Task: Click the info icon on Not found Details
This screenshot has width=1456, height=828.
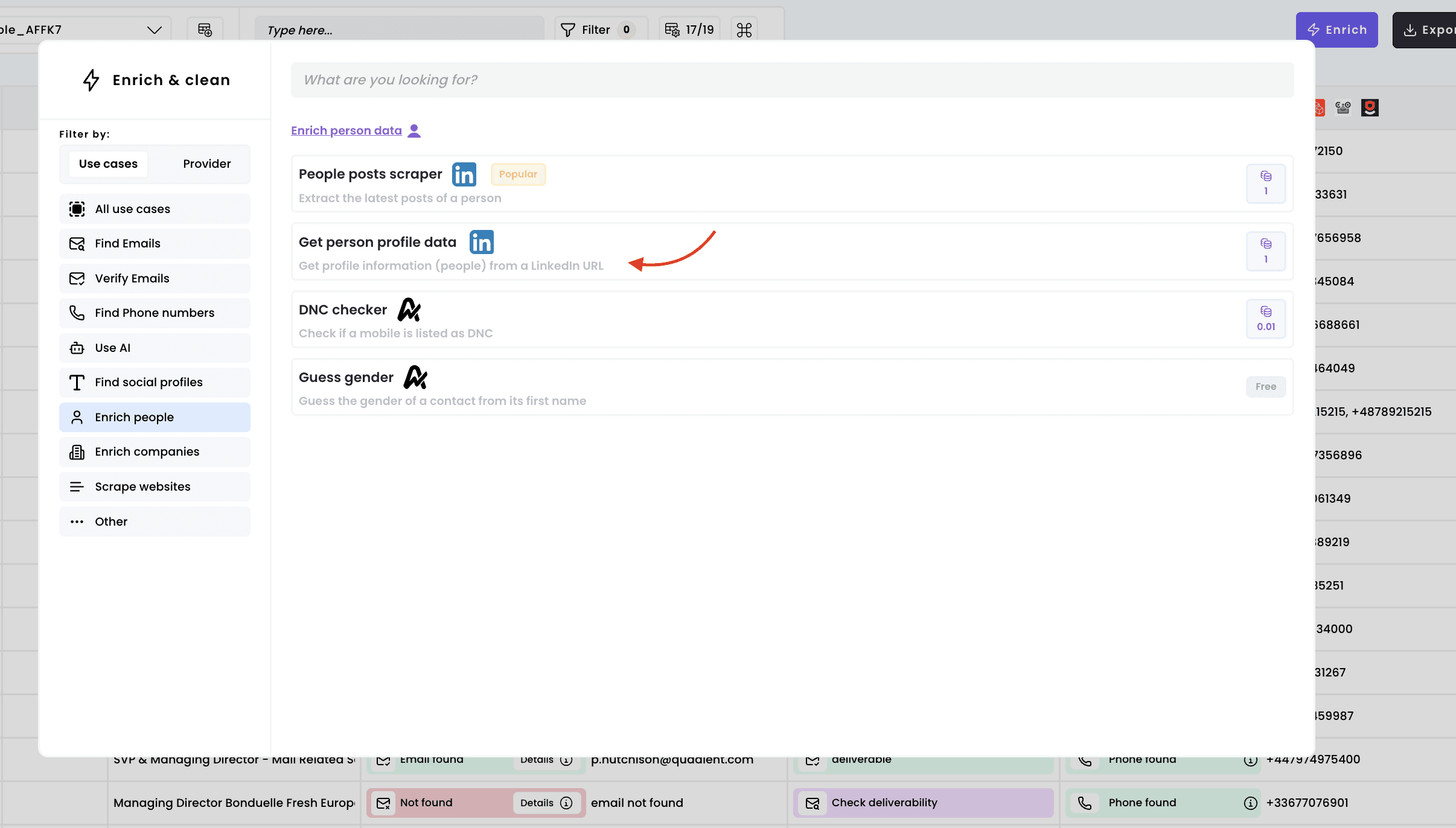Action: pos(566,803)
